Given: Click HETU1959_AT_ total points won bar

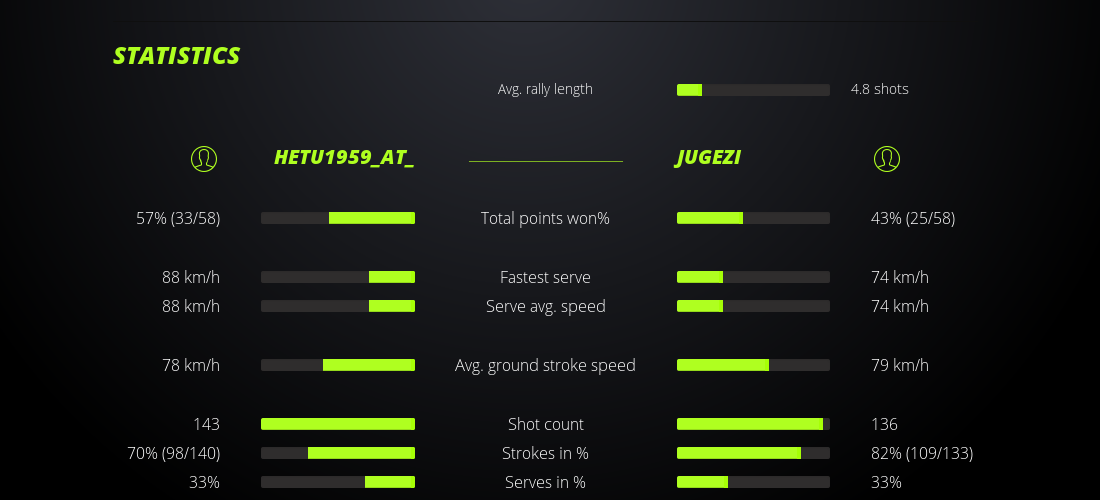Looking at the screenshot, I should coord(338,218).
